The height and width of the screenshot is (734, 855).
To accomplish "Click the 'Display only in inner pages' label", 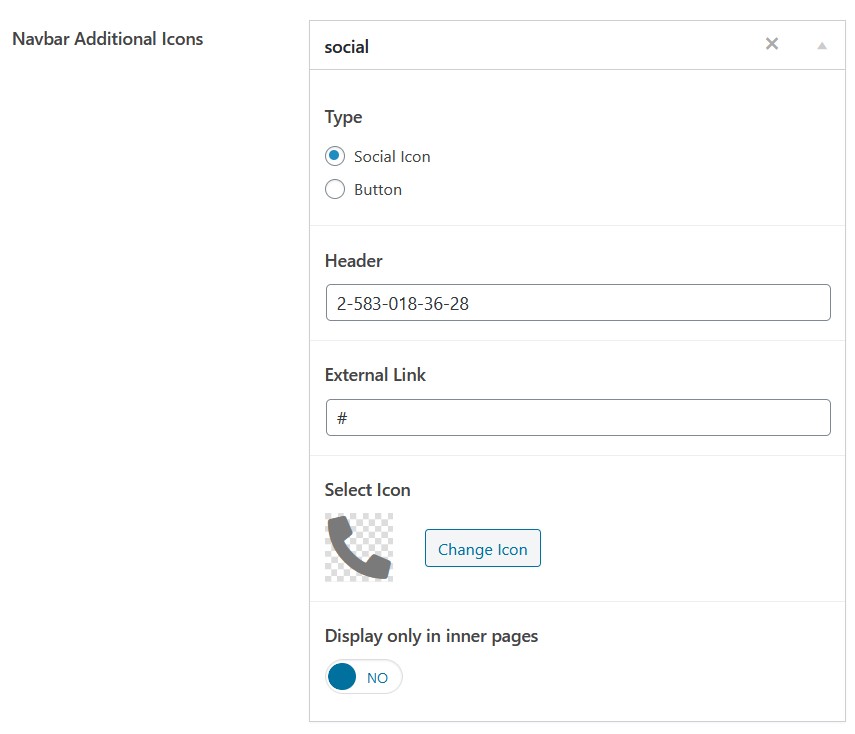I will coord(431,636).
